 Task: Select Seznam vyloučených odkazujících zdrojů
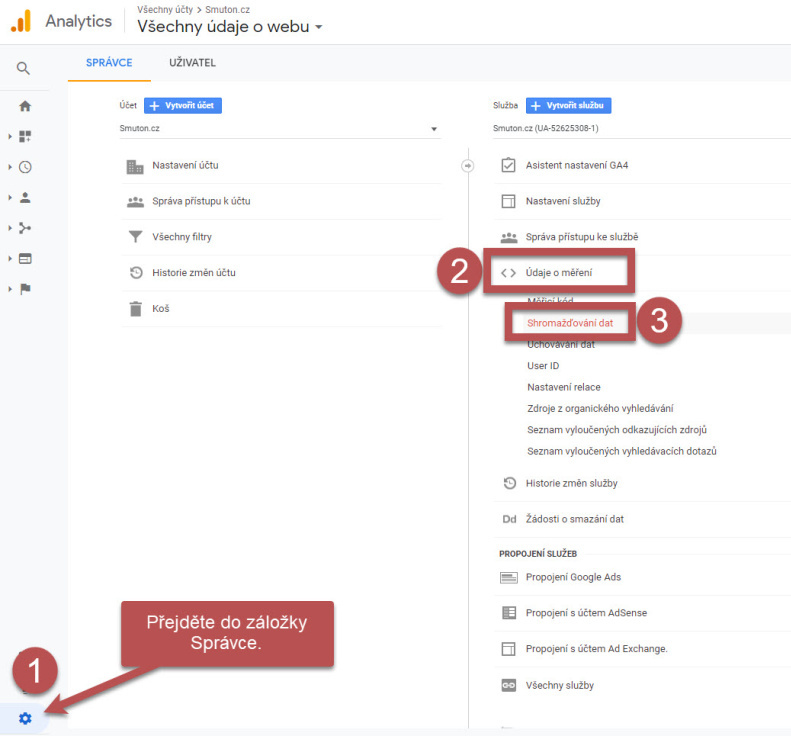(617, 430)
